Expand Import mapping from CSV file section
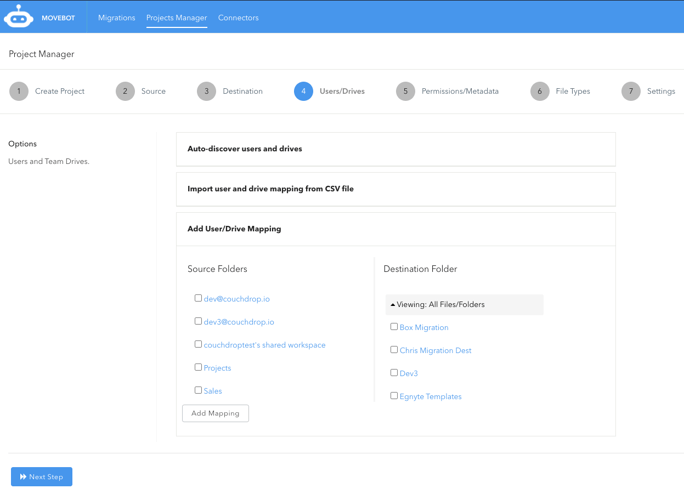Screen dimensions: 684x500 (x=270, y=189)
